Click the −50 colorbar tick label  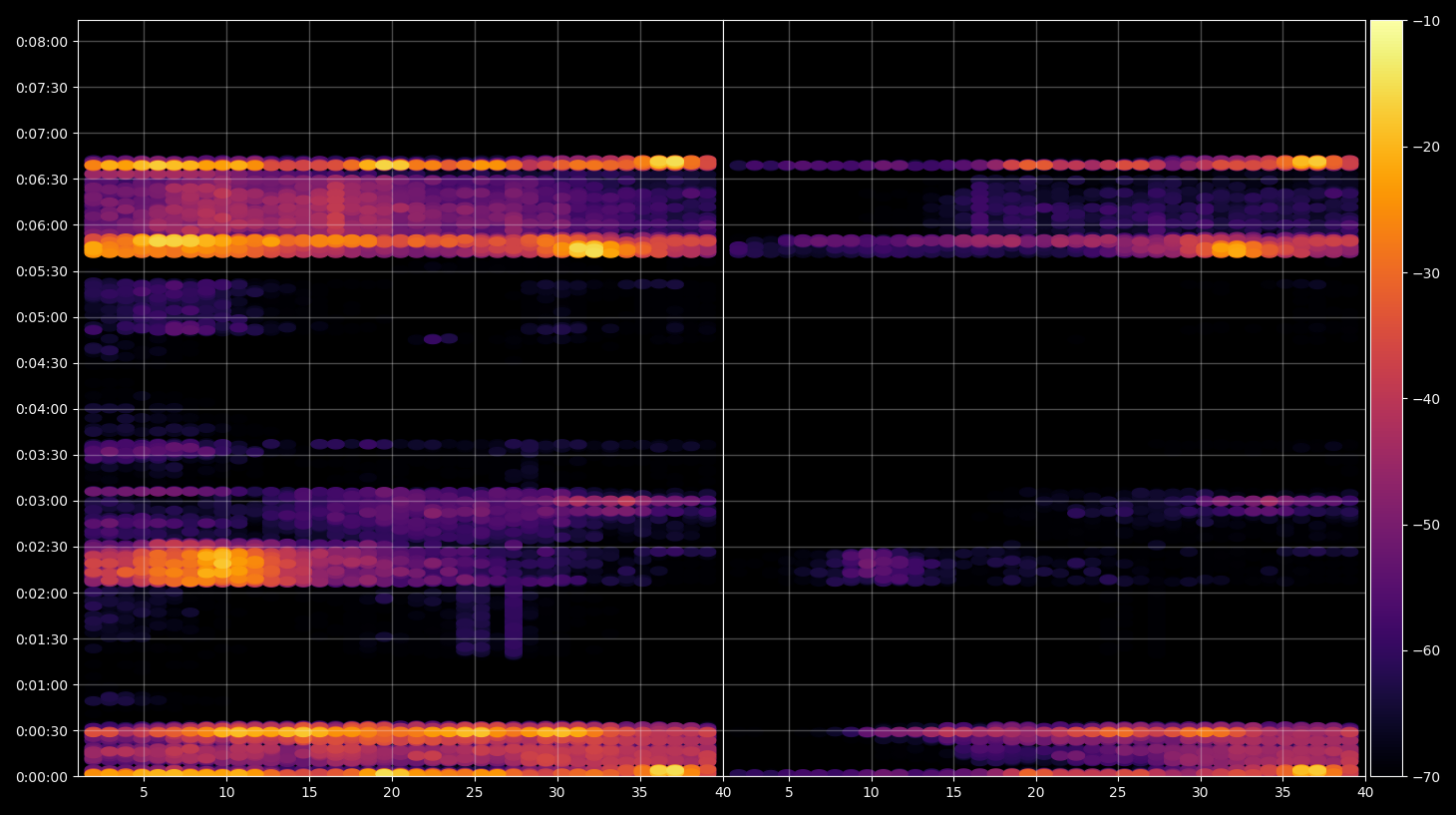coord(1426,525)
